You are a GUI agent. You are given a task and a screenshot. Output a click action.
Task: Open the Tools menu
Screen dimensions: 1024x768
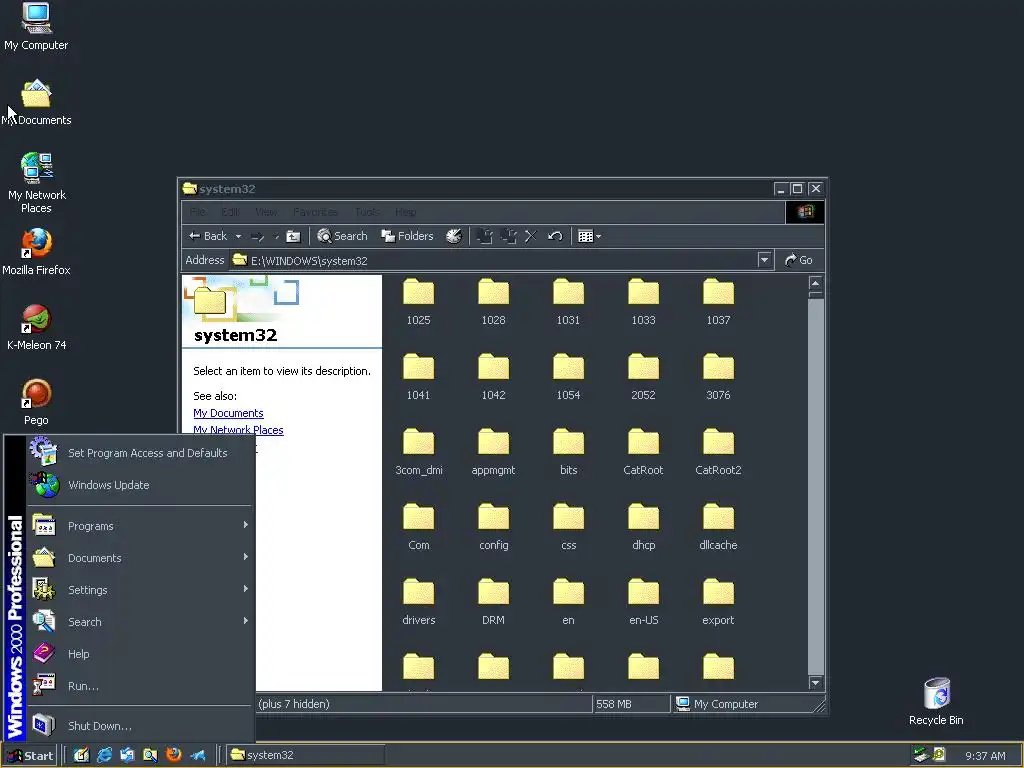366,212
